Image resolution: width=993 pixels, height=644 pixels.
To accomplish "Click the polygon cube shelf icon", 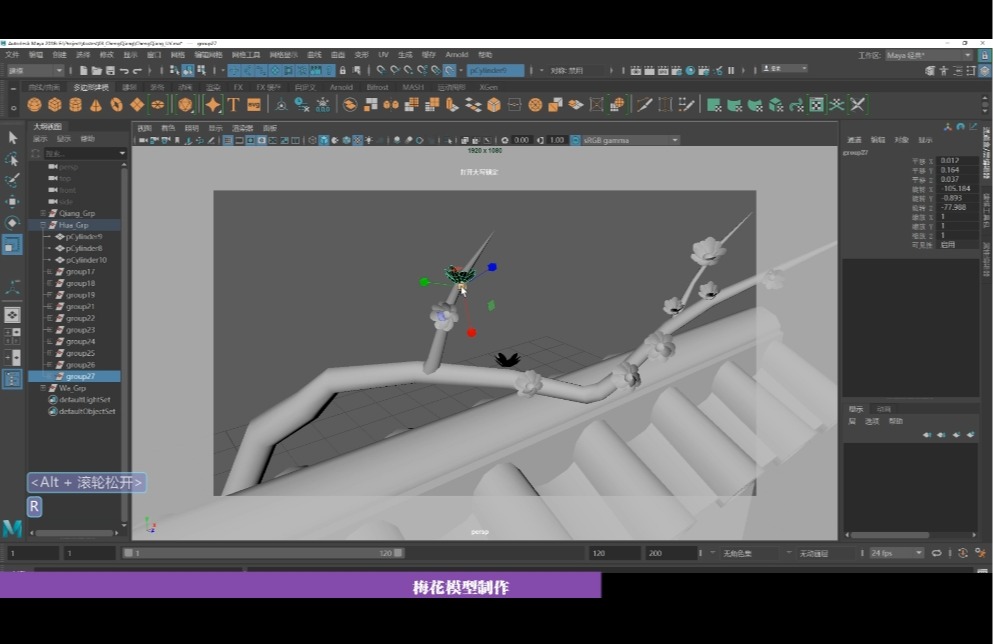I will point(55,104).
